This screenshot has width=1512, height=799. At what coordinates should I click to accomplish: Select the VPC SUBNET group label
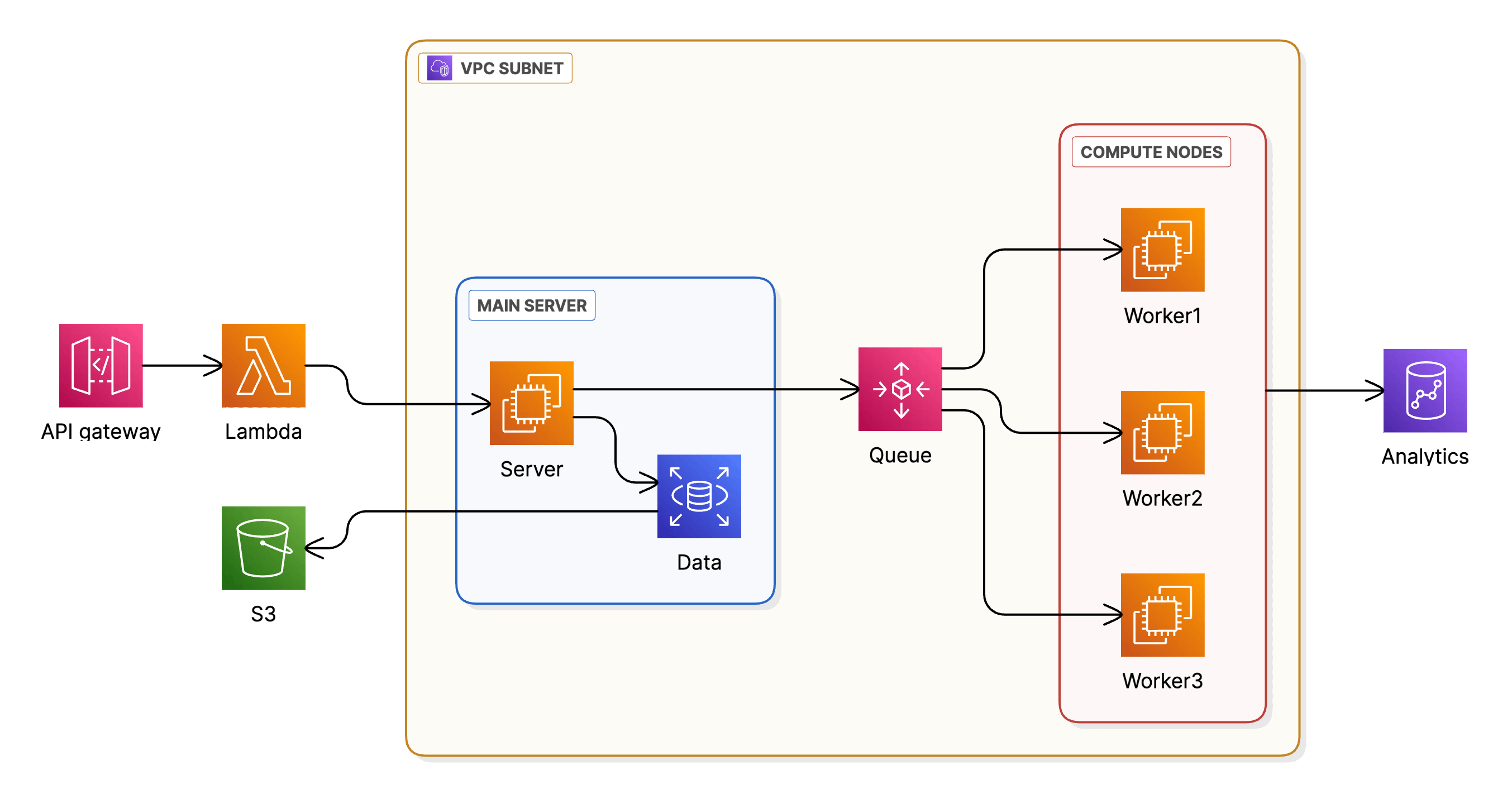tap(495, 68)
